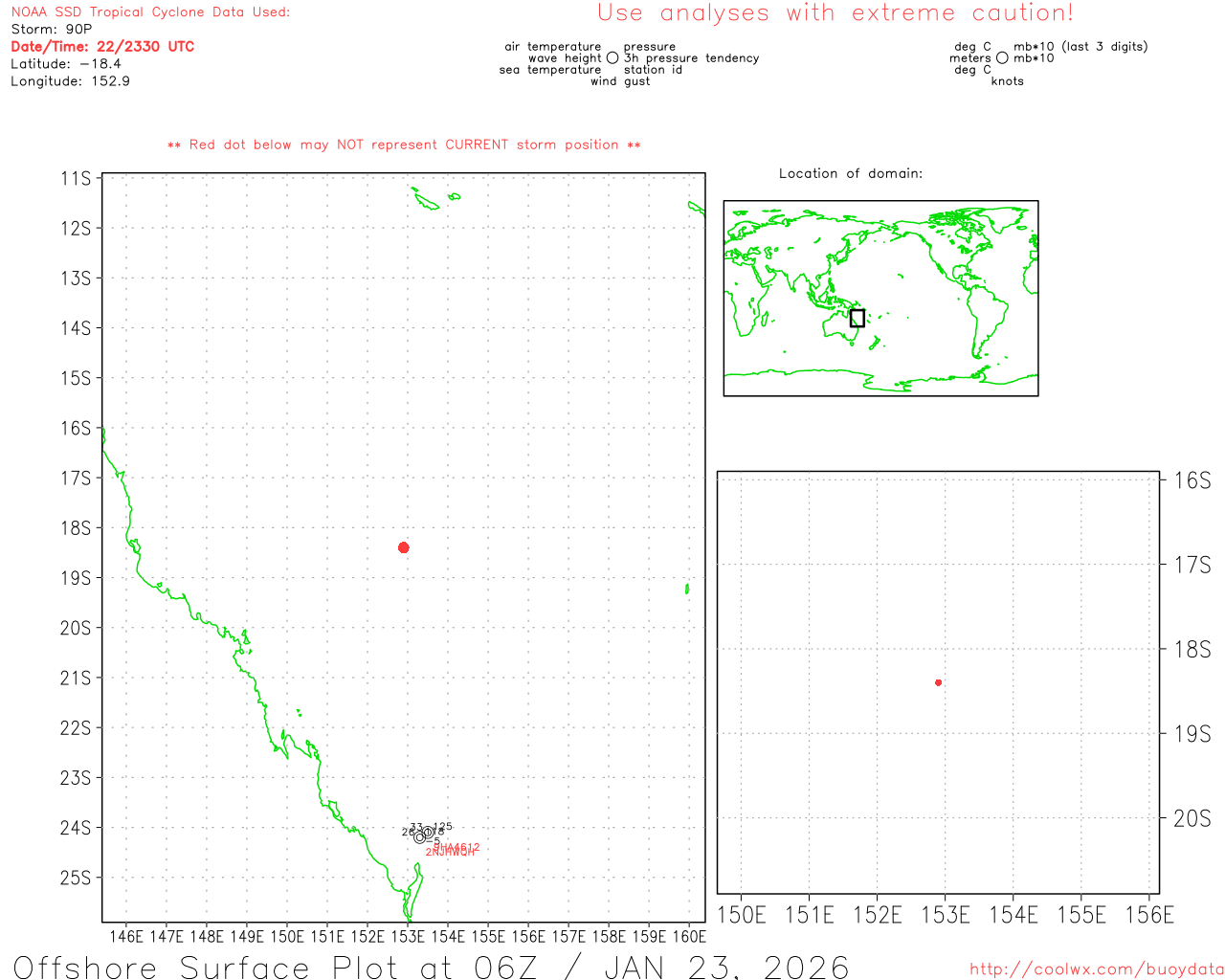The height and width of the screenshot is (980, 1225).
Task: Click the "146E" longitude label
Action: (x=126, y=937)
